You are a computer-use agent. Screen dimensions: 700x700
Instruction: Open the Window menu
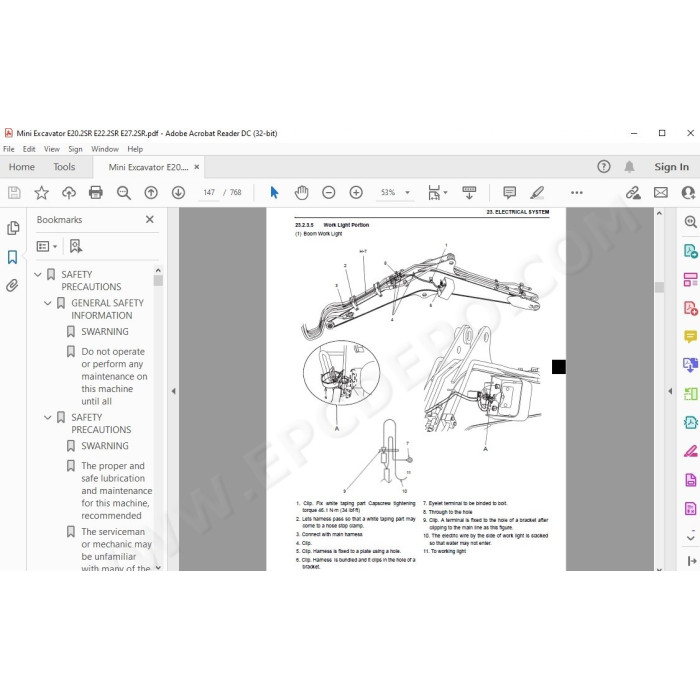[105, 149]
